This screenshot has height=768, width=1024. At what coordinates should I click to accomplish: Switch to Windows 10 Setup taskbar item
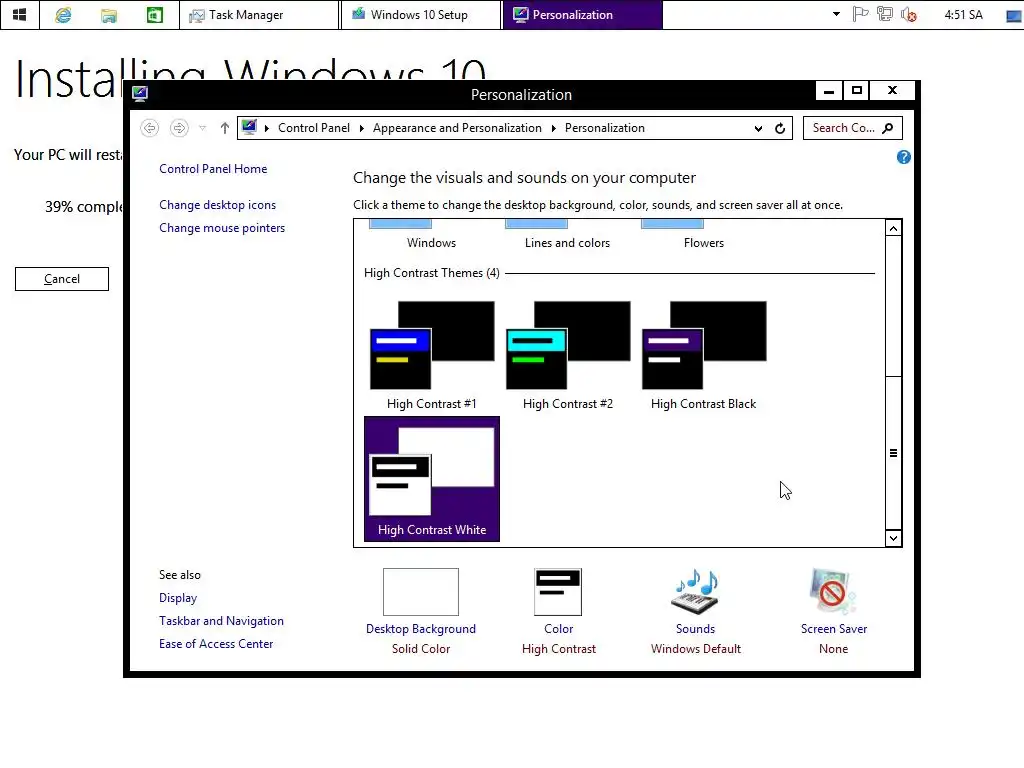click(421, 15)
